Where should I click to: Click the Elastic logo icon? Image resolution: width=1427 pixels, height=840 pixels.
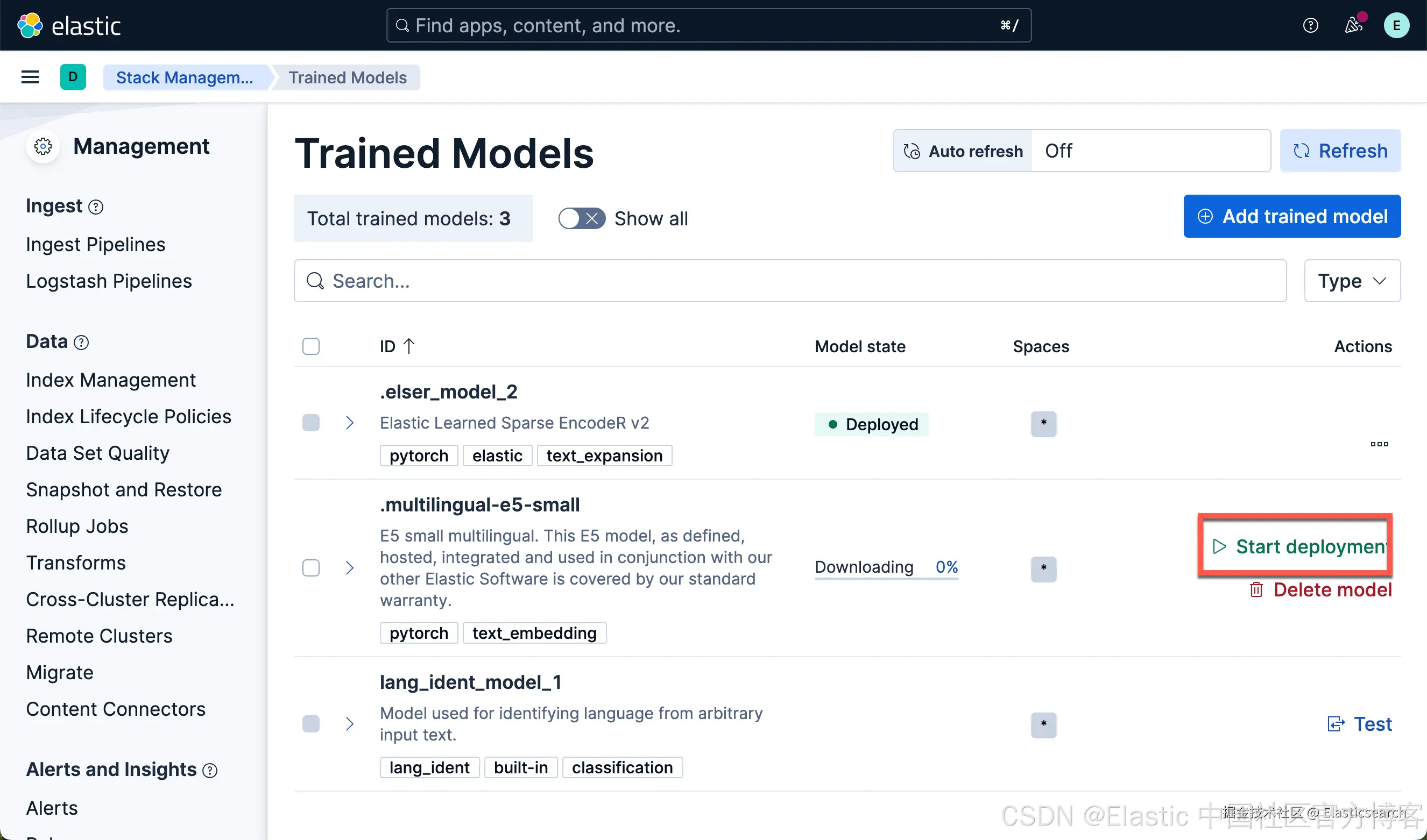pyautogui.click(x=30, y=25)
